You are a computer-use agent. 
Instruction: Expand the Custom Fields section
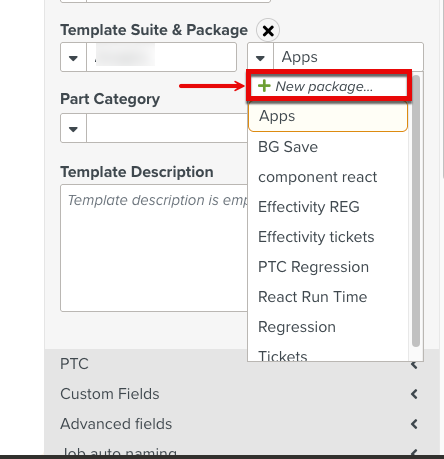(242, 394)
